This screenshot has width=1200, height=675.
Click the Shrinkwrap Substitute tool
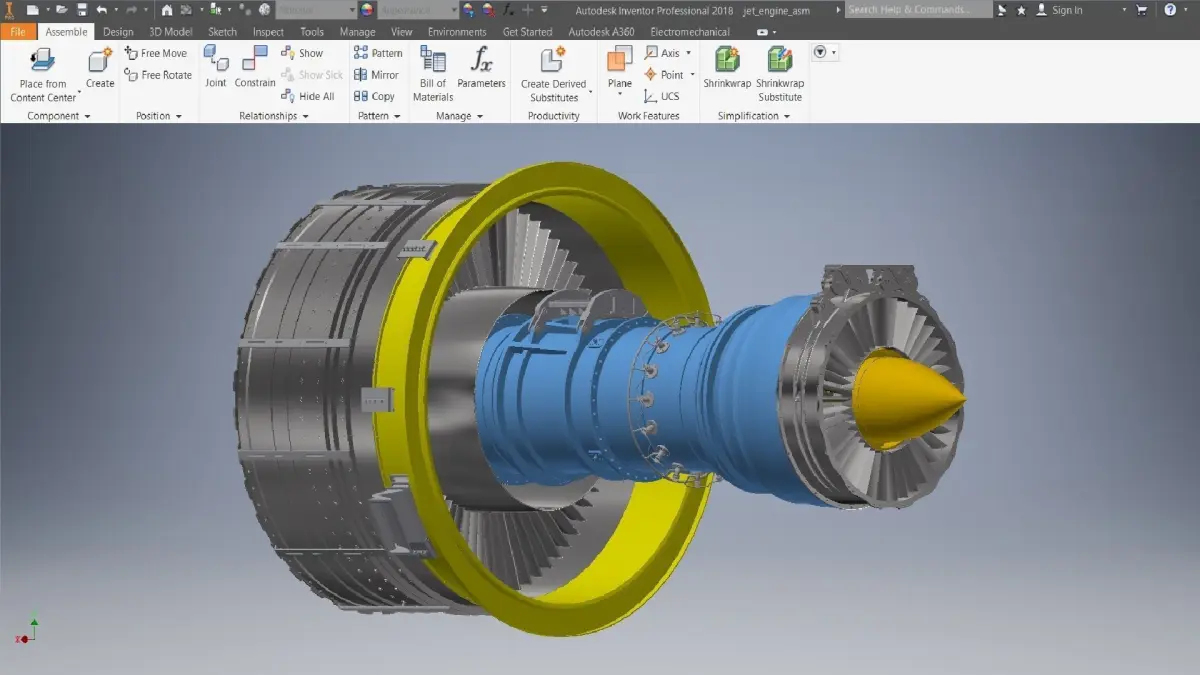tap(780, 74)
